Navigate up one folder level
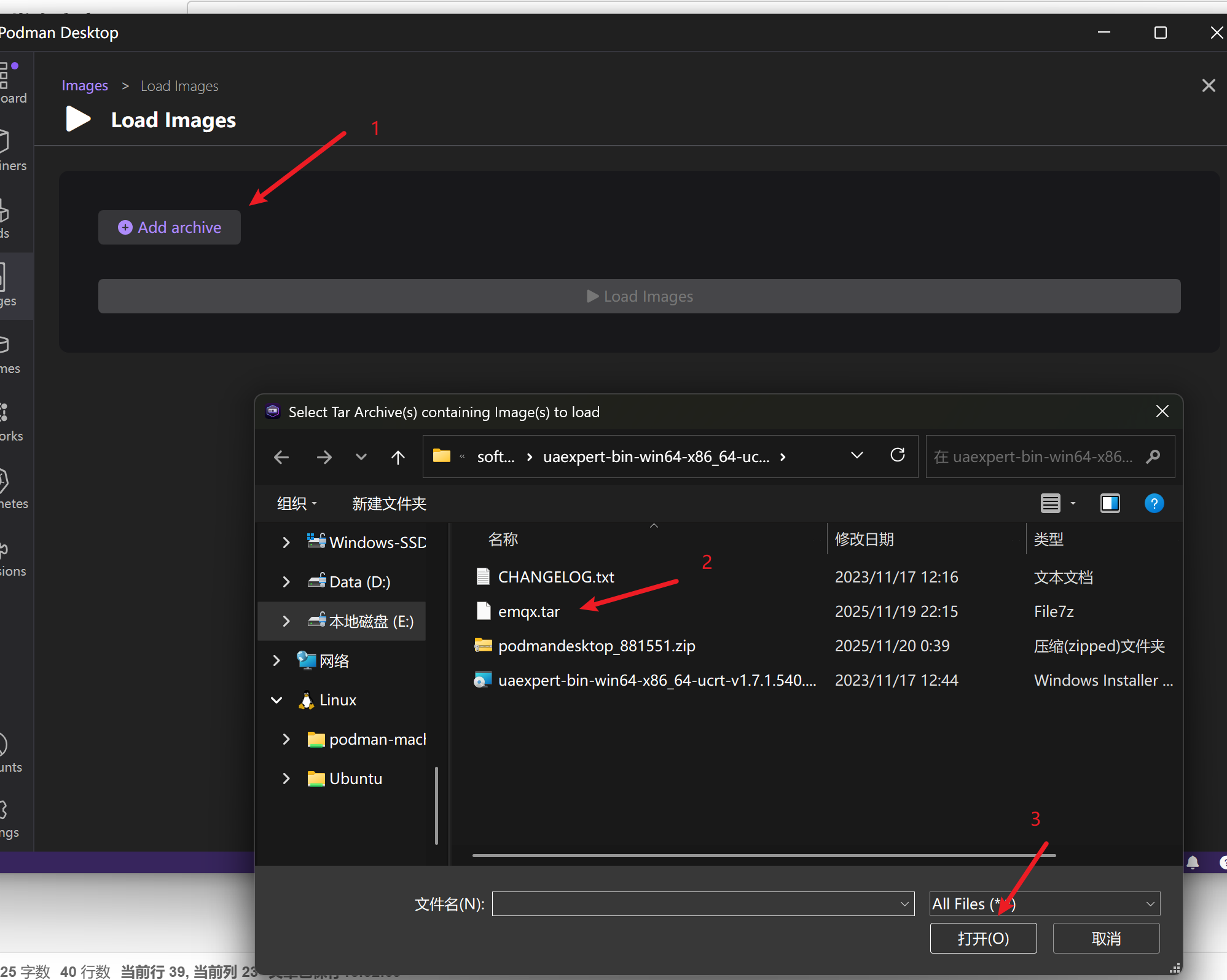 (x=398, y=457)
